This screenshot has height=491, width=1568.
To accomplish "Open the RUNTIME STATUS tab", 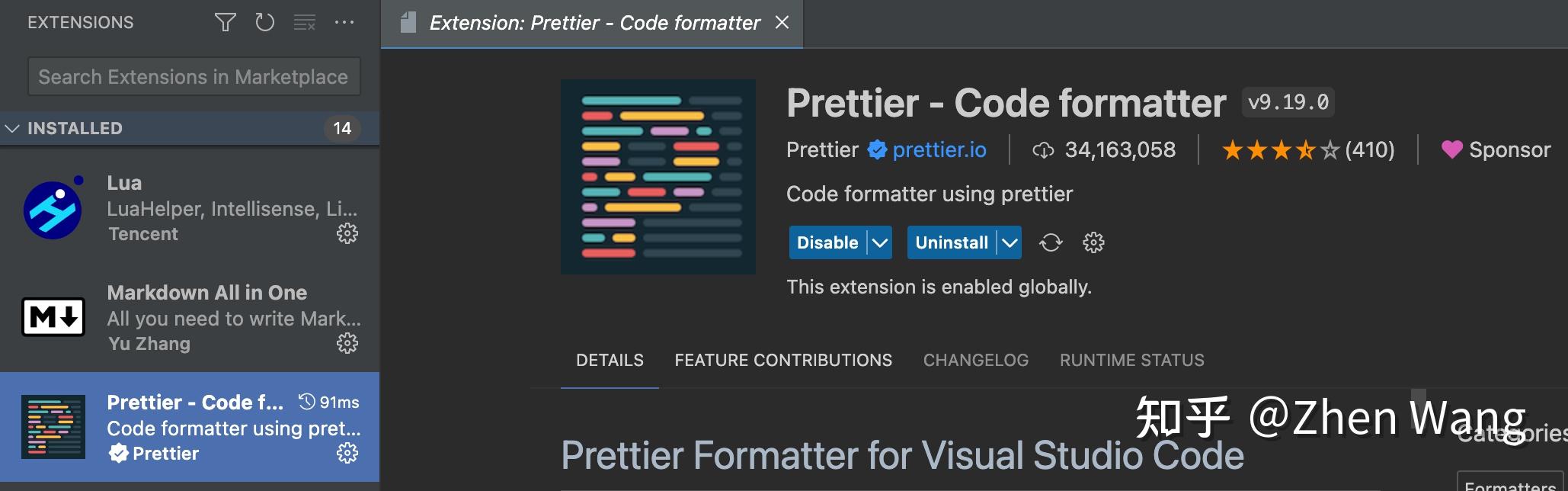I will point(1131,360).
